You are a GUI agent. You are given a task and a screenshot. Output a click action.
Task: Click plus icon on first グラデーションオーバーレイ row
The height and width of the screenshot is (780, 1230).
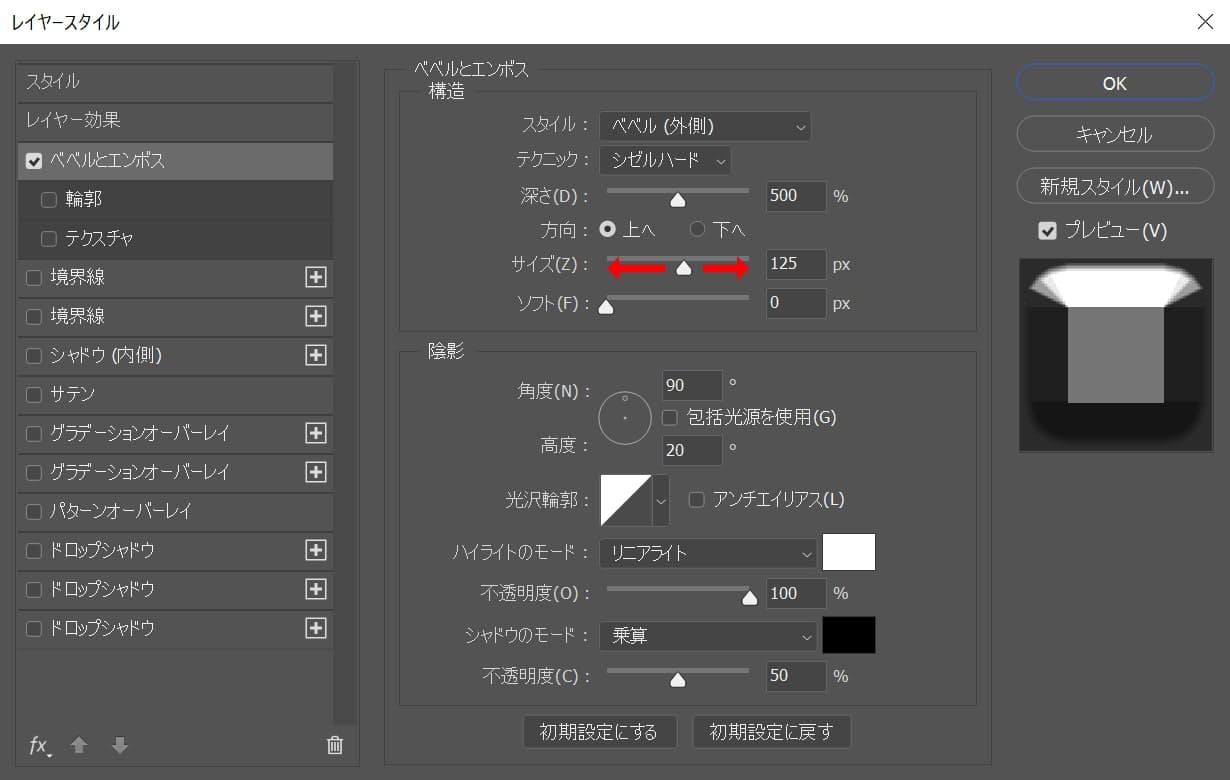pos(316,433)
